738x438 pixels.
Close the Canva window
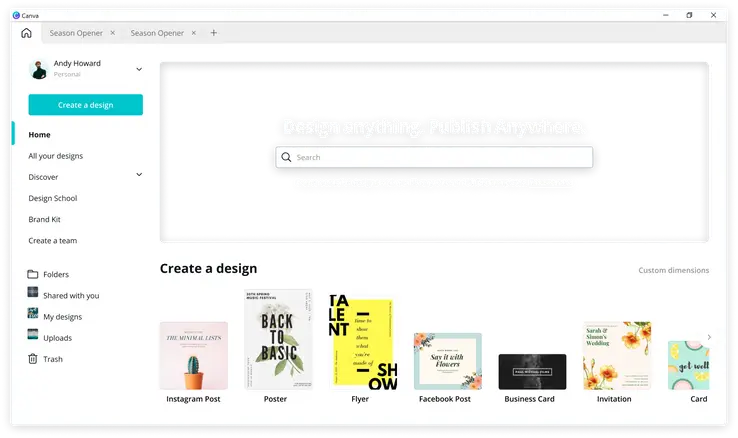click(714, 15)
